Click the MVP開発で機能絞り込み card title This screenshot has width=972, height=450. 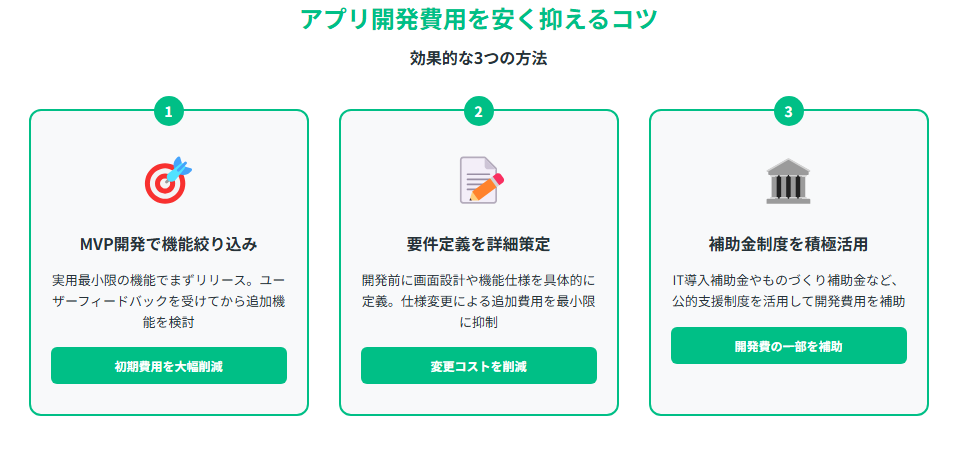click(x=169, y=244)
